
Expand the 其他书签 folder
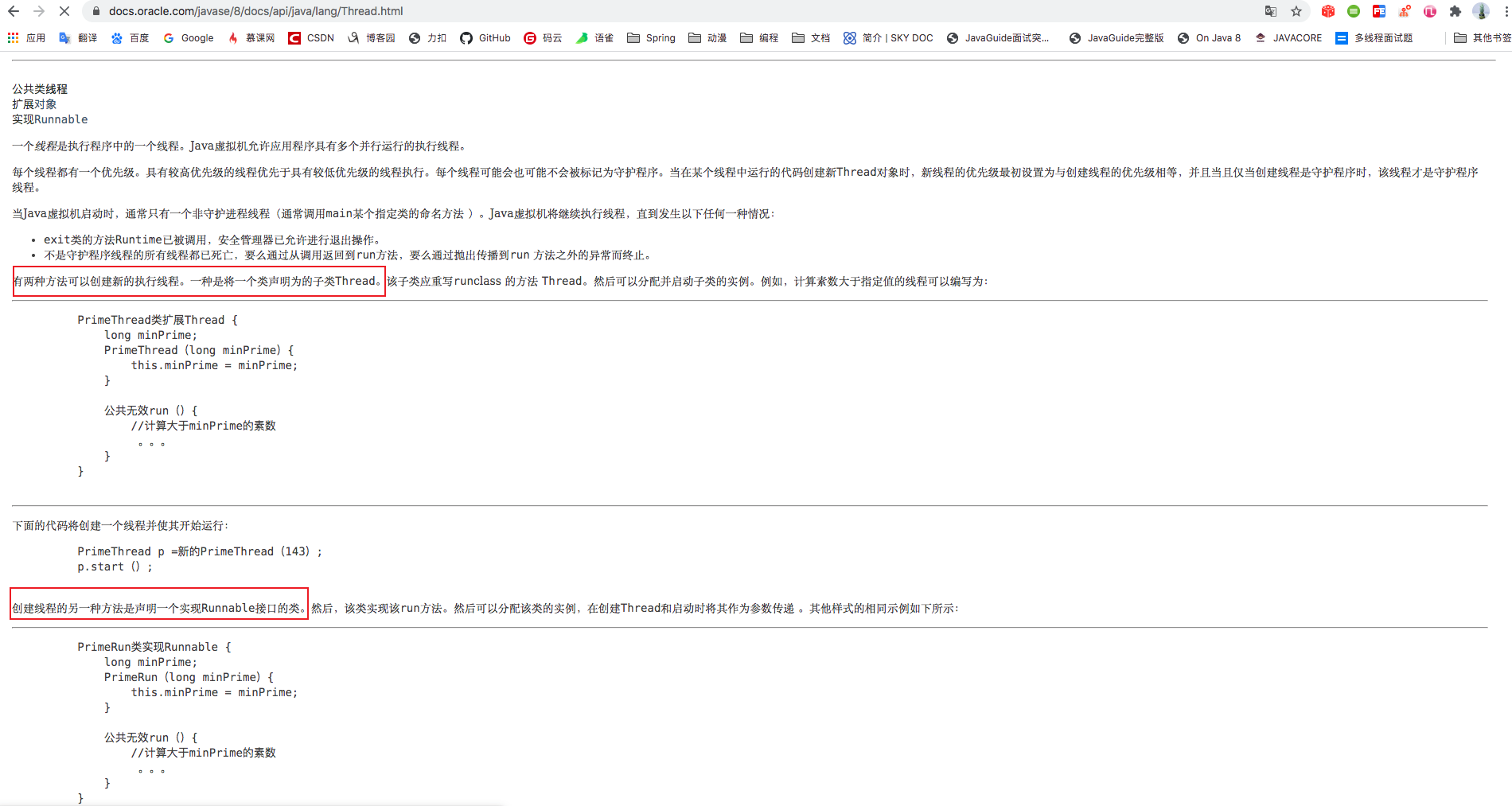tap(1482, 38)
